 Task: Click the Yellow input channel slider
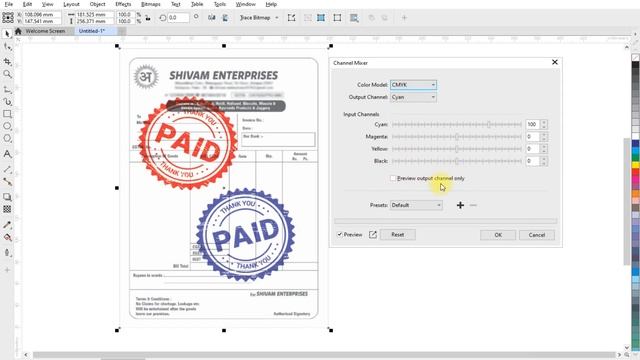point(457,149)
